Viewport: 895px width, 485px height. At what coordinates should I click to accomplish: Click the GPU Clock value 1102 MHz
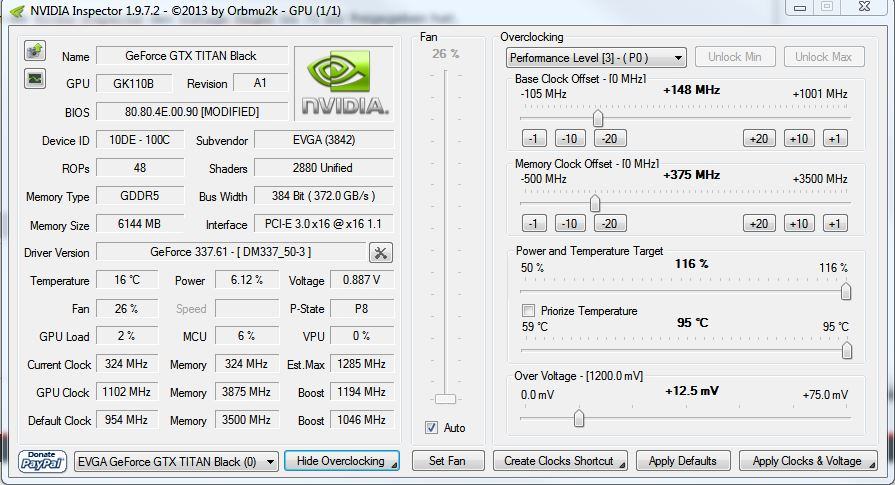click(127, 392)
